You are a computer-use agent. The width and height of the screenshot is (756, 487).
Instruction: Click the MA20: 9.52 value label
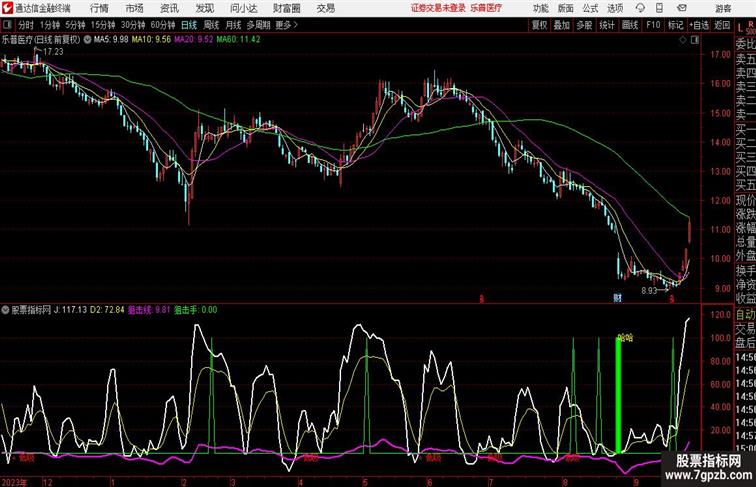[x=193, y=40]
